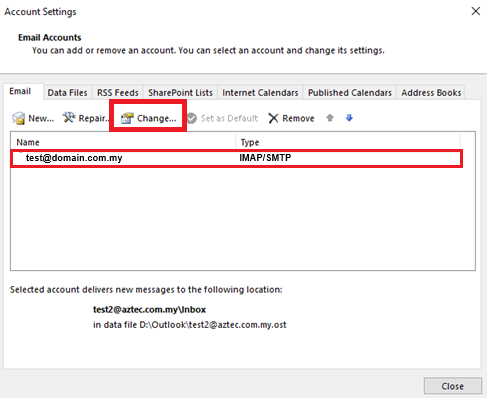Open the SharePoint Lists tab
The width and height of the screenshot is (487, 399).
(180, 93)
